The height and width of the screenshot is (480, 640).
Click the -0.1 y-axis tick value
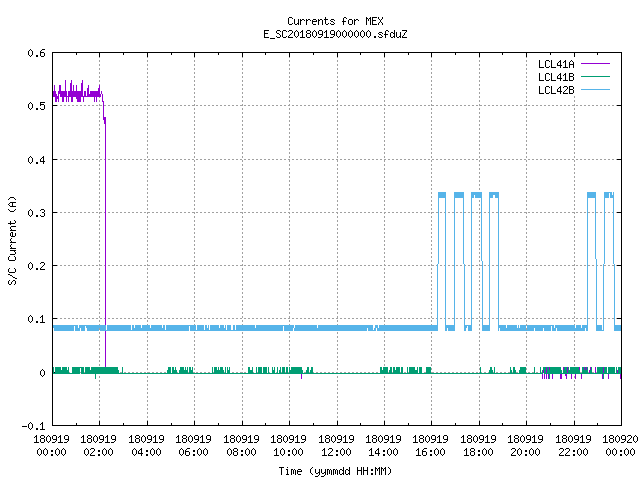pos(33,426)
